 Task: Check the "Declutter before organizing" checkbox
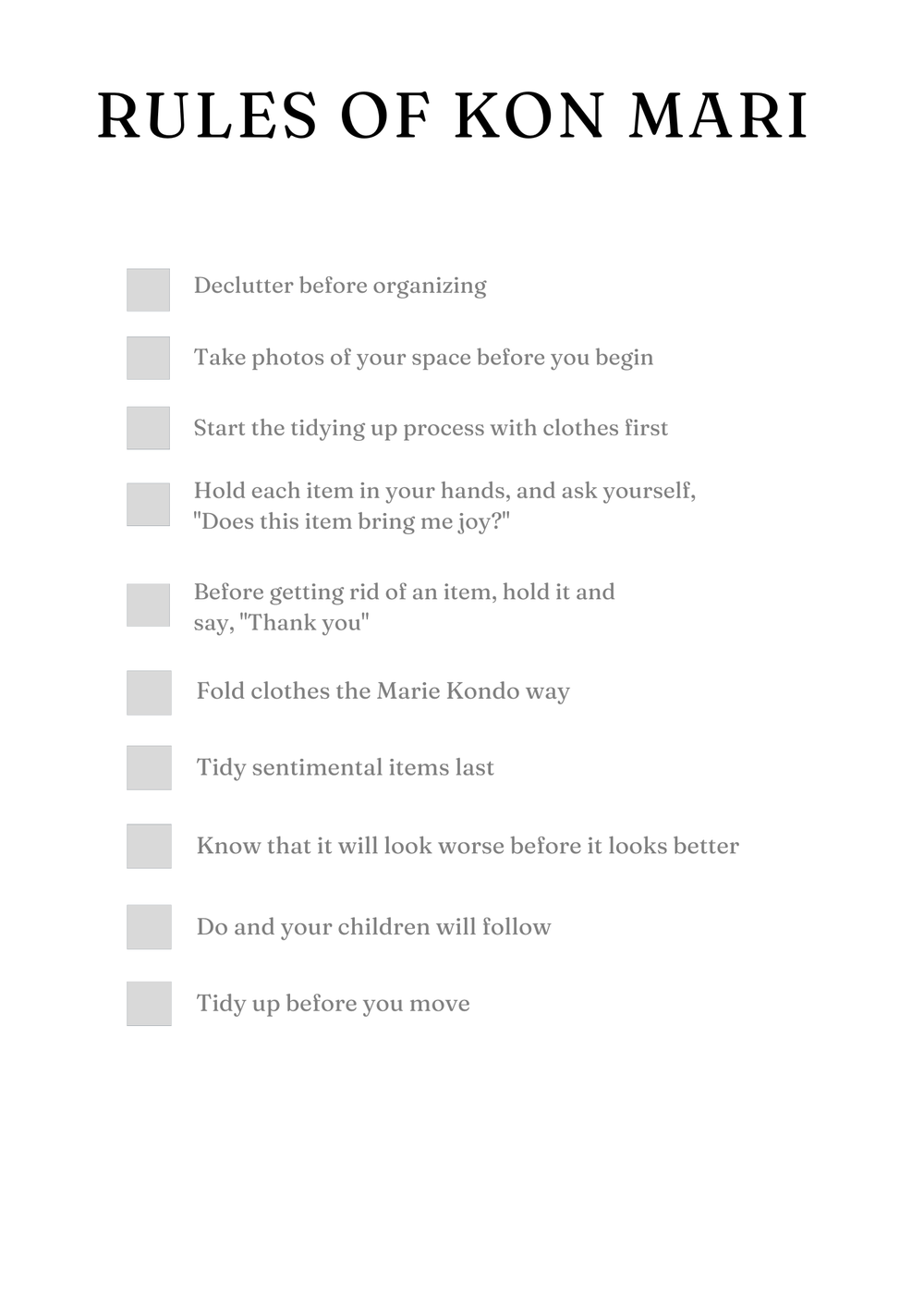[x=148, y=289]
